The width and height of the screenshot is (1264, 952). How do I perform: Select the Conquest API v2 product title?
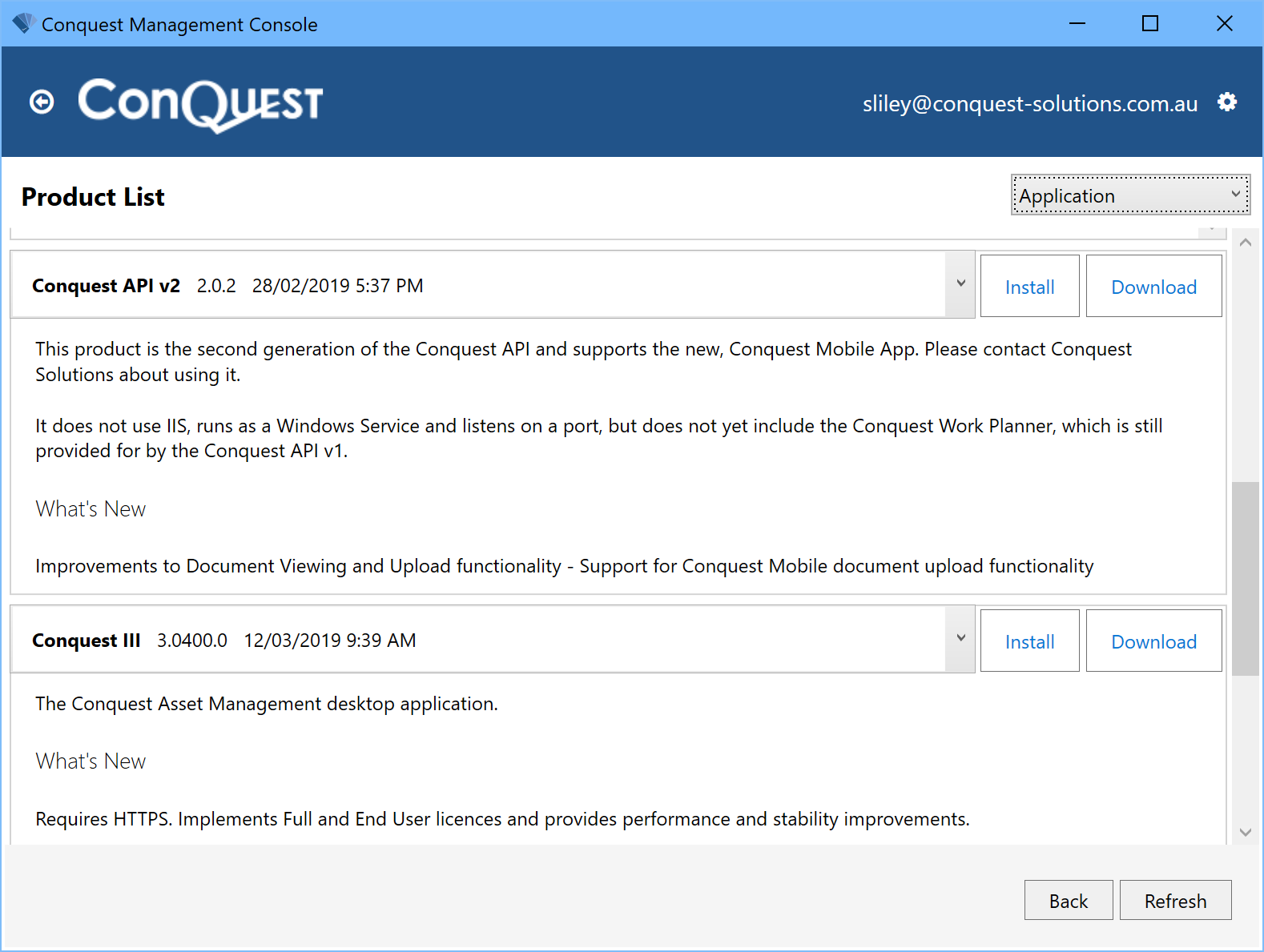point(106,286)
